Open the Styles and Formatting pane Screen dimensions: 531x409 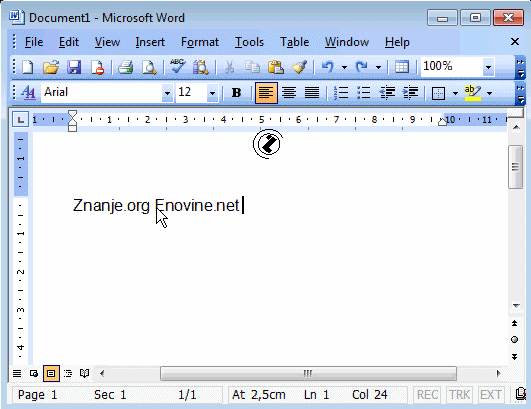click(28, 92)
